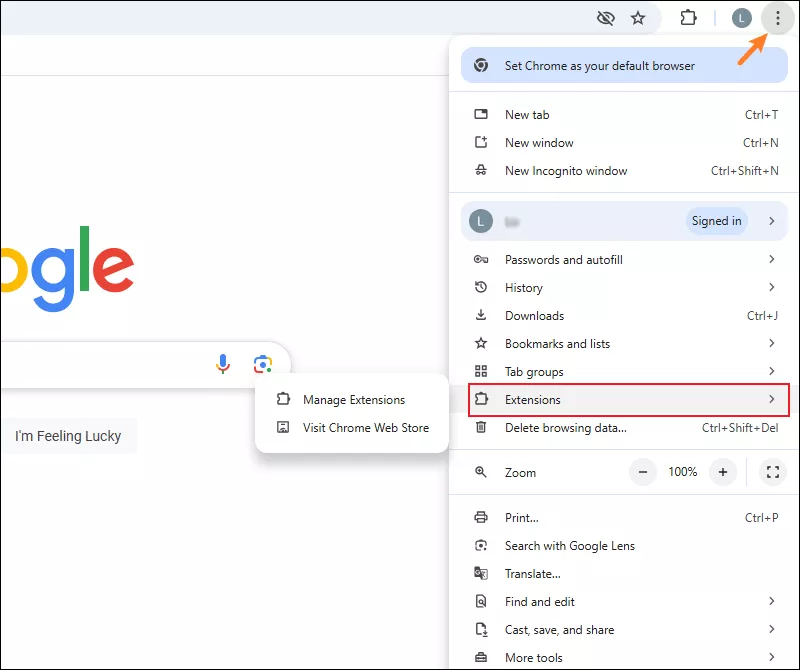Image resolution: width=800 pixels, height=670 pixels.
Task: Click the Downloads arrow icon
Action: tap(481, 315)
